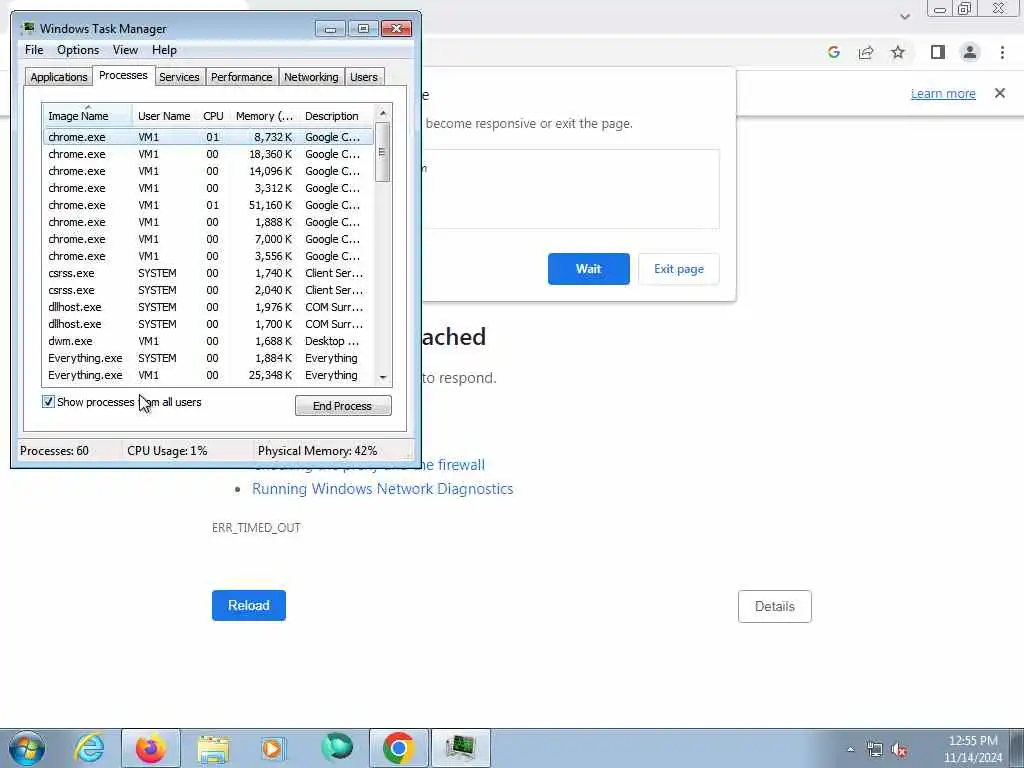Image resolution: width=1024 pixels, height=768 pixels.
Task: Switch to the Services tab
Action: (x=179, y=77)
